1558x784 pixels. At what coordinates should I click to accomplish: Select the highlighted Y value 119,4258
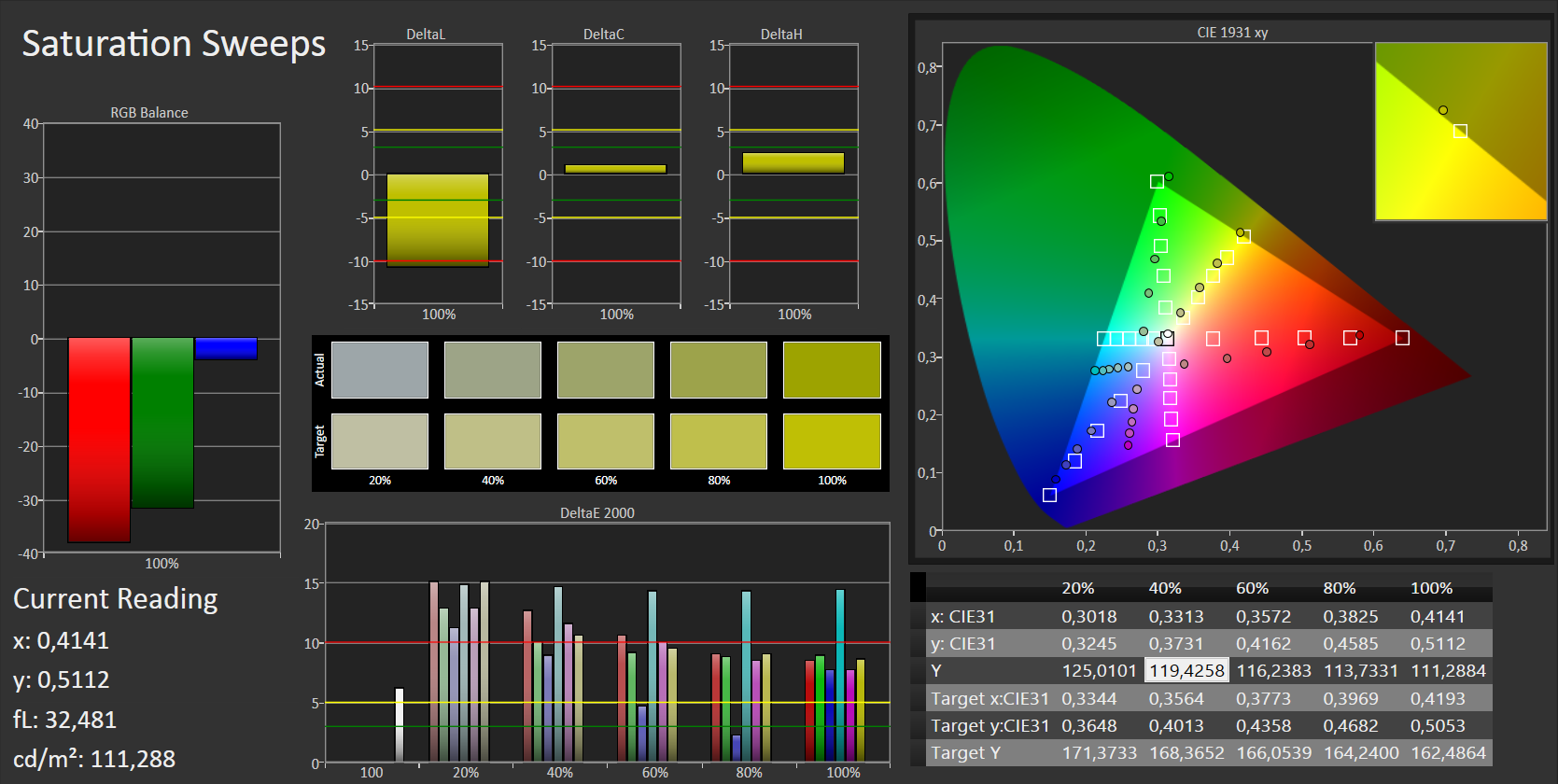pos(1186,670)
